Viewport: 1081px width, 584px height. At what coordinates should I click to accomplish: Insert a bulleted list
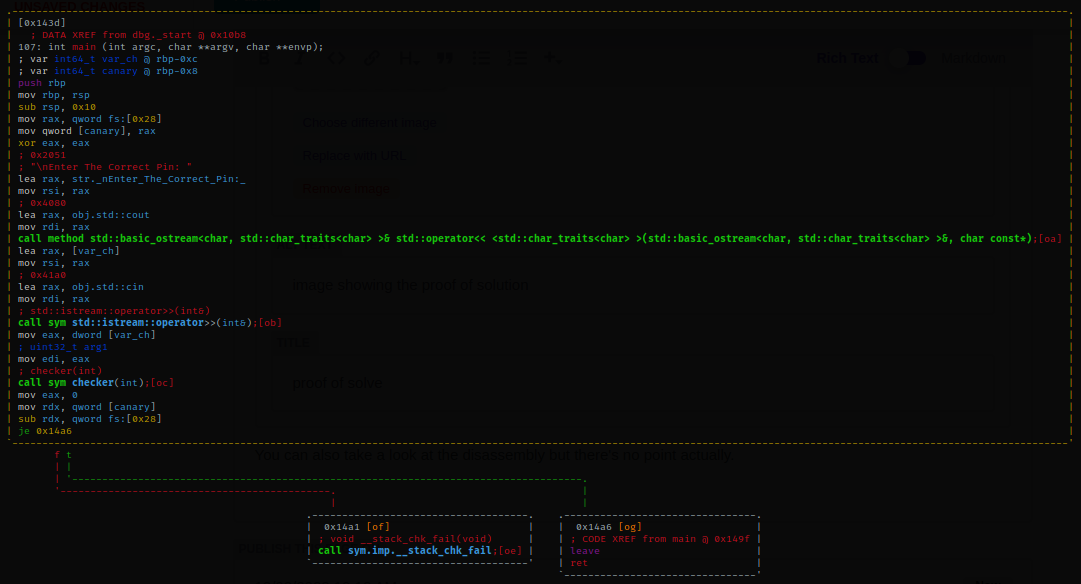pos(482,59)
